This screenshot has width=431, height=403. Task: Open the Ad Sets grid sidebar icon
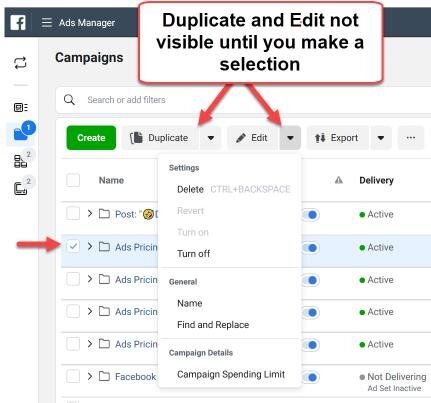(x=20, y=161)
